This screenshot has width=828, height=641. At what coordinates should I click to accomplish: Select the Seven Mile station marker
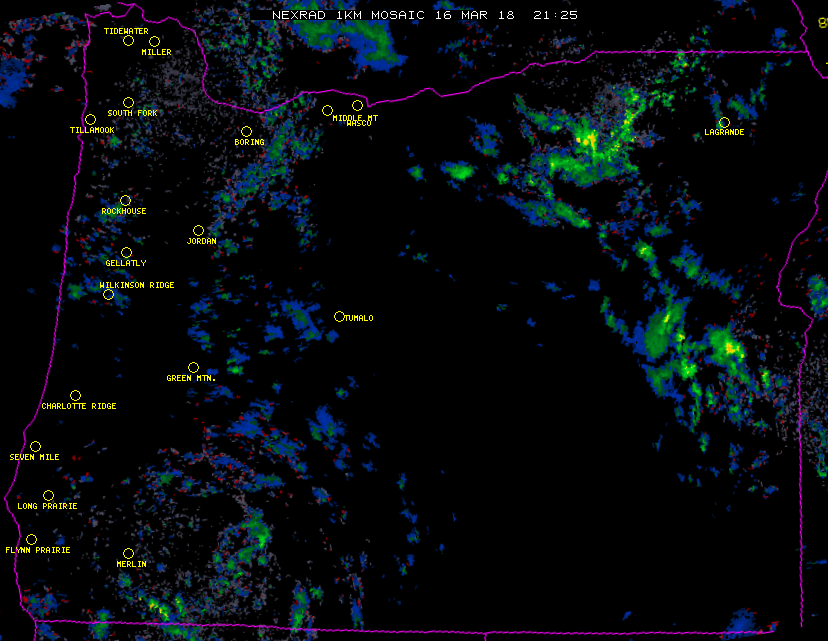[x=35, y=447]
